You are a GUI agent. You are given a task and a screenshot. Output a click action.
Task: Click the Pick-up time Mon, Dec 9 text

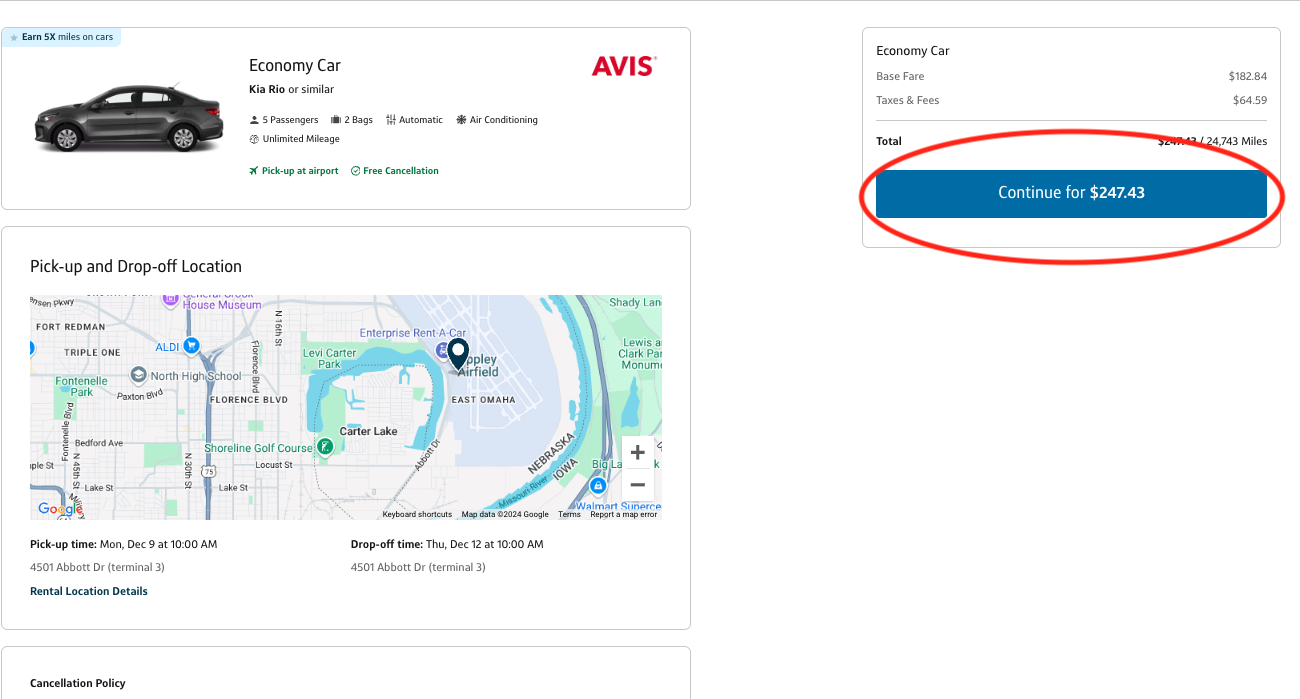tap(124, 544)
